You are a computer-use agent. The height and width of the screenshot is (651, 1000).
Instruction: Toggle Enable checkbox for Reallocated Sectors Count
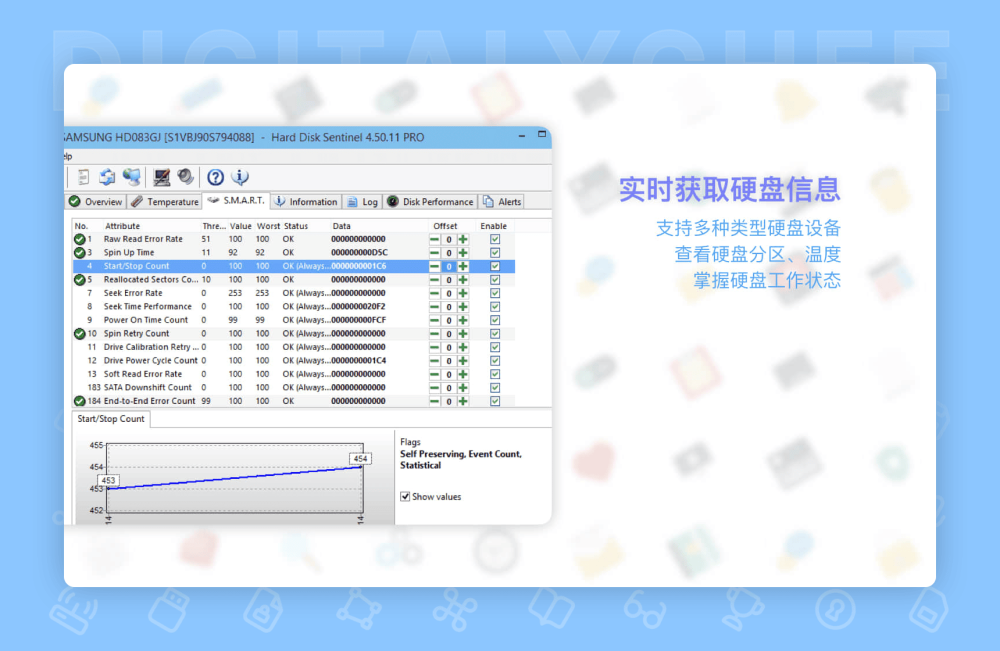coord(495,280)
